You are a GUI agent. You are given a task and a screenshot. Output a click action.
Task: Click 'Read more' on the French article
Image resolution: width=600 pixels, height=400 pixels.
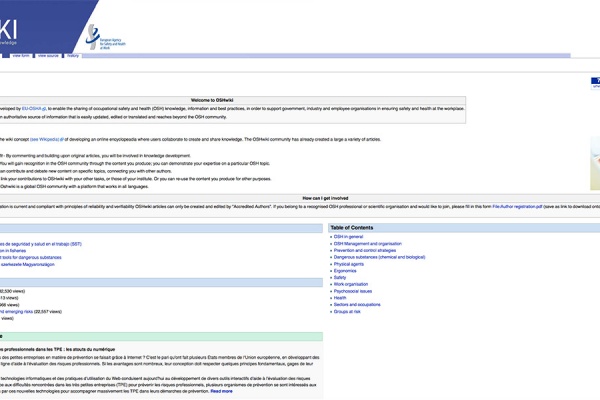tap(221, 391)
